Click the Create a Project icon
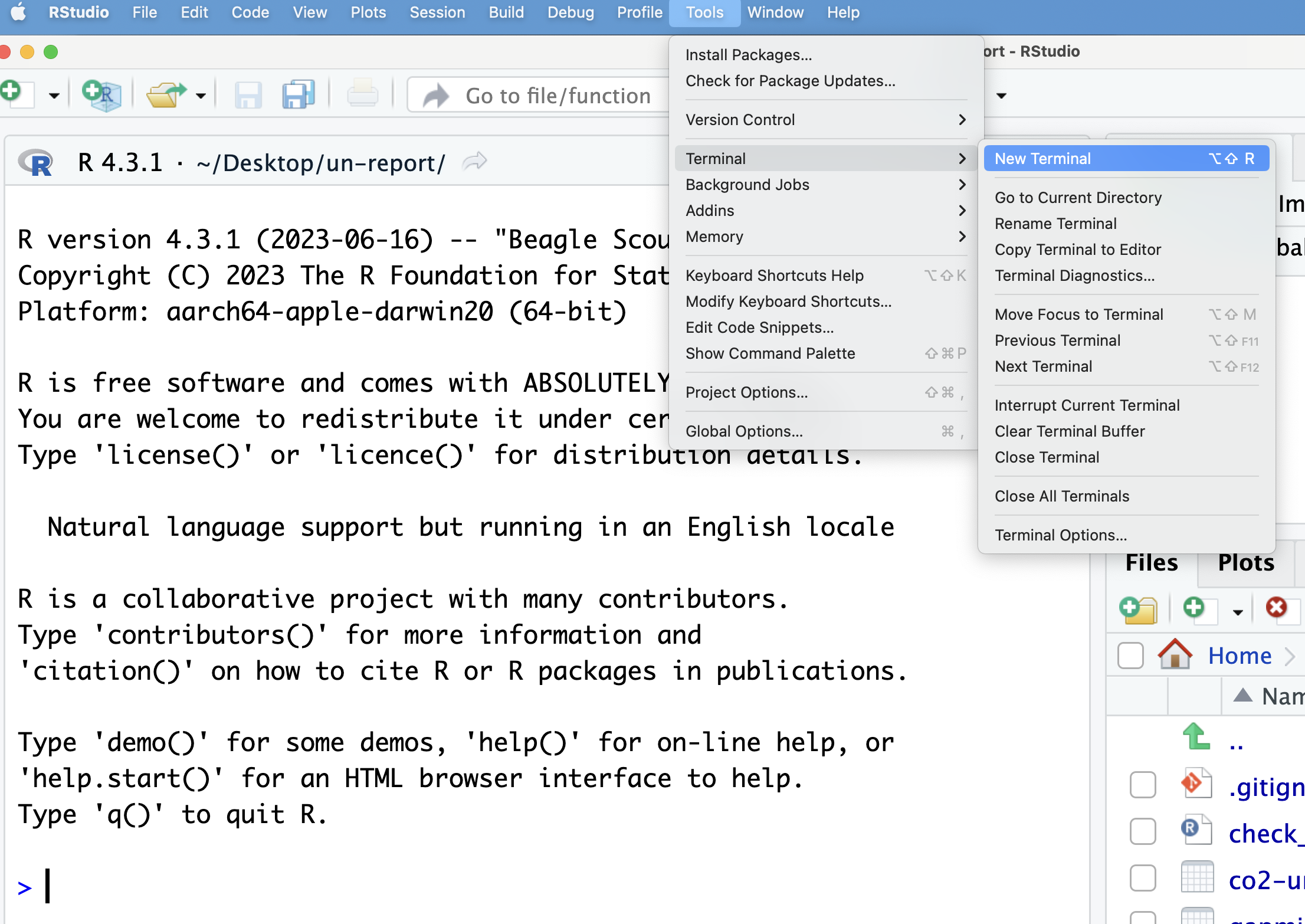The height and width of the screenshot is (924, 1305). [x=101, y=95]
